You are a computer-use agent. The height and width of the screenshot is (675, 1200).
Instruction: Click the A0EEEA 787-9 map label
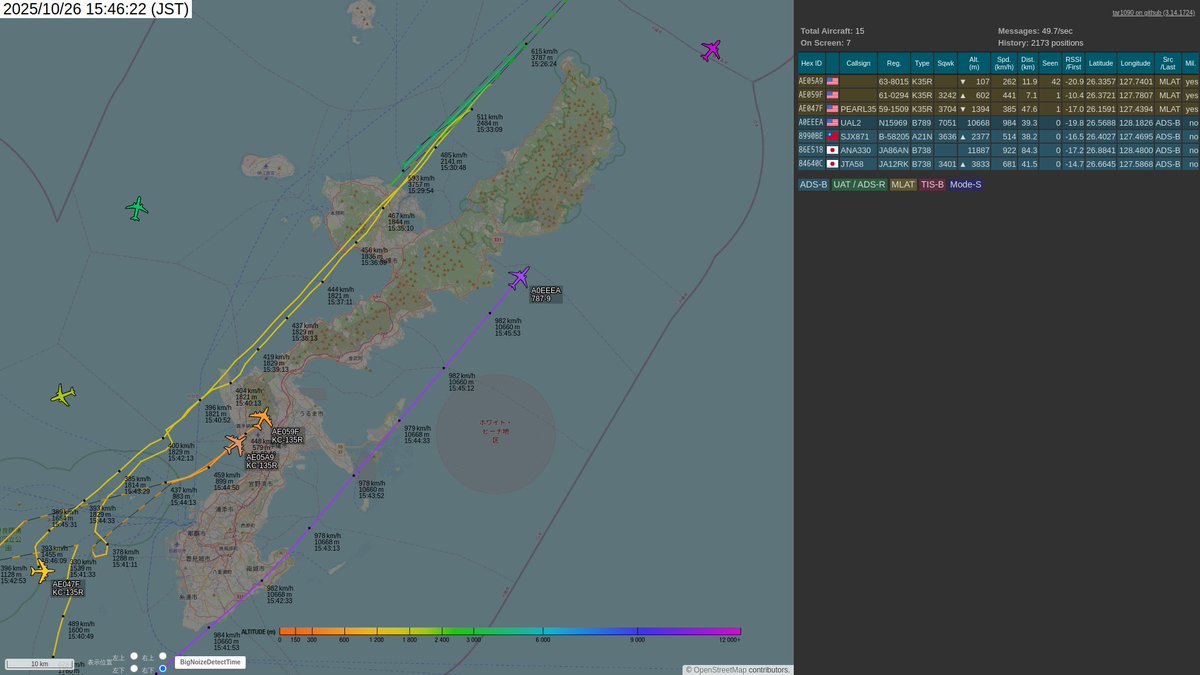coord(546,294)
